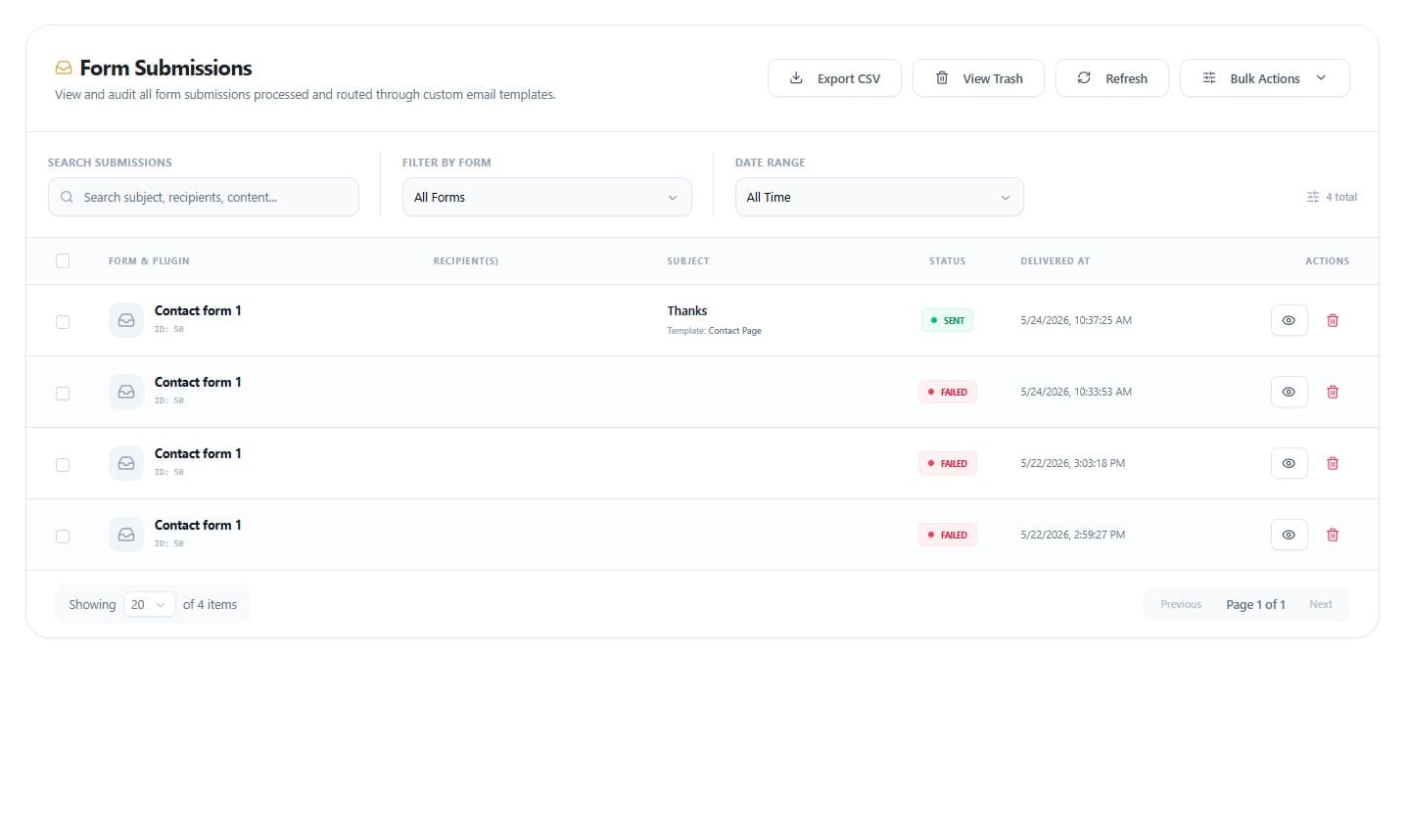Delete the submission from 2:59:27 PM
Viewport: 1407px width, 840px height.
1333,535
